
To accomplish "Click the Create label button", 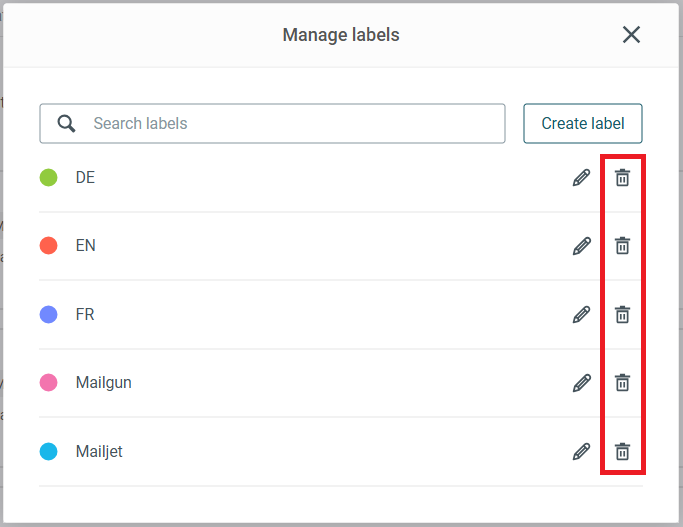I will [x=582, y=124].
